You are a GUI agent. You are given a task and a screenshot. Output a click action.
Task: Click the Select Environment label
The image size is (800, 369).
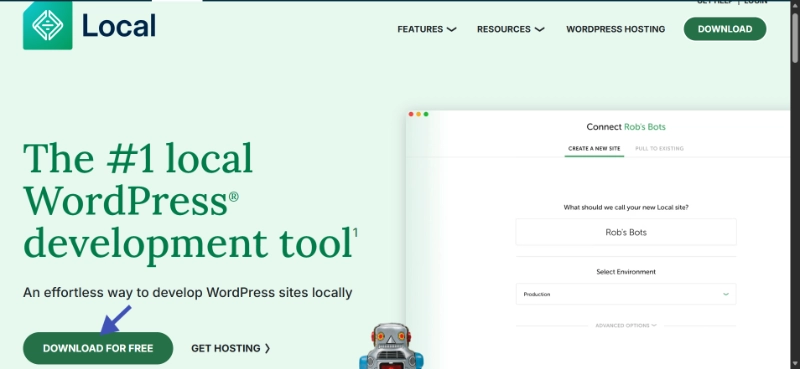(x=626, y=272)
